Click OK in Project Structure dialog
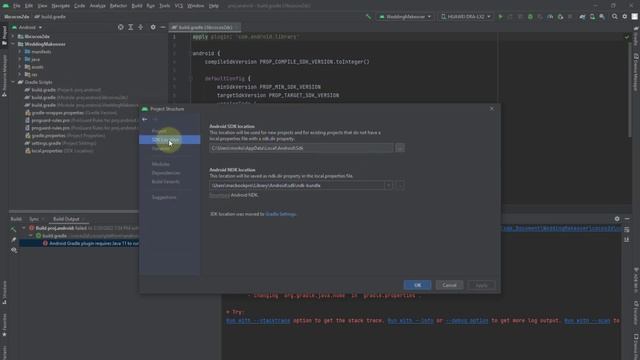640x360 pixels. [x=418, y=285]
